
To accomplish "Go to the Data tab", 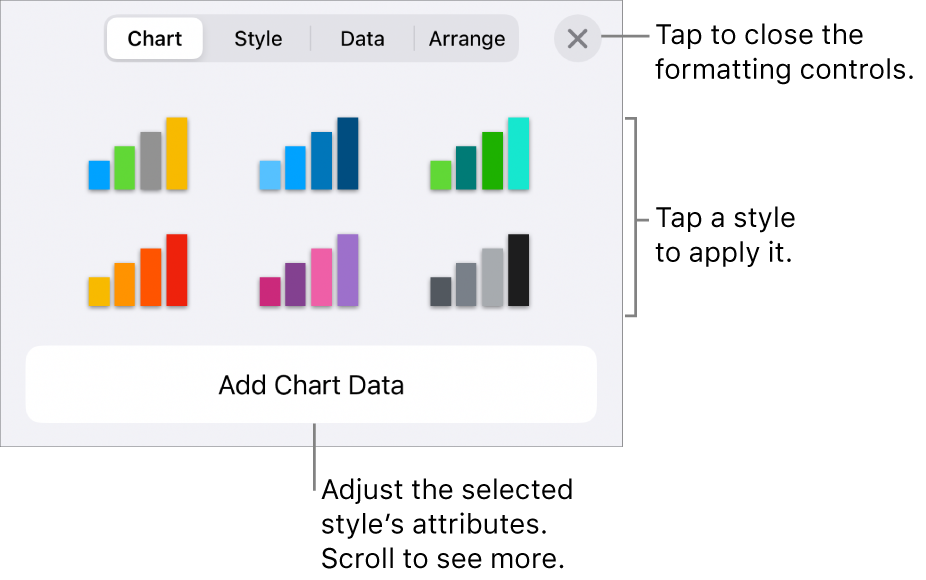I will (362, 39).
